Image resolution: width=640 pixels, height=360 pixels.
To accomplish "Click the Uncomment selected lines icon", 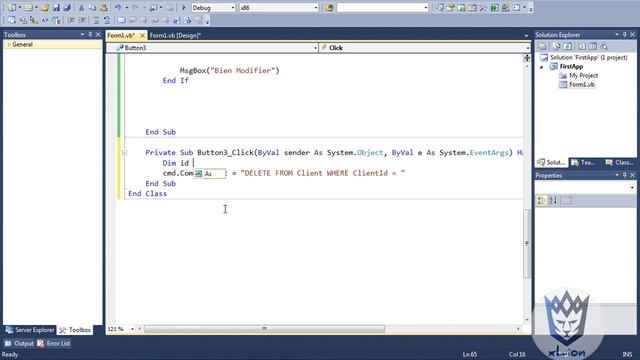I will pyautogui.click(x=107, y=20).
